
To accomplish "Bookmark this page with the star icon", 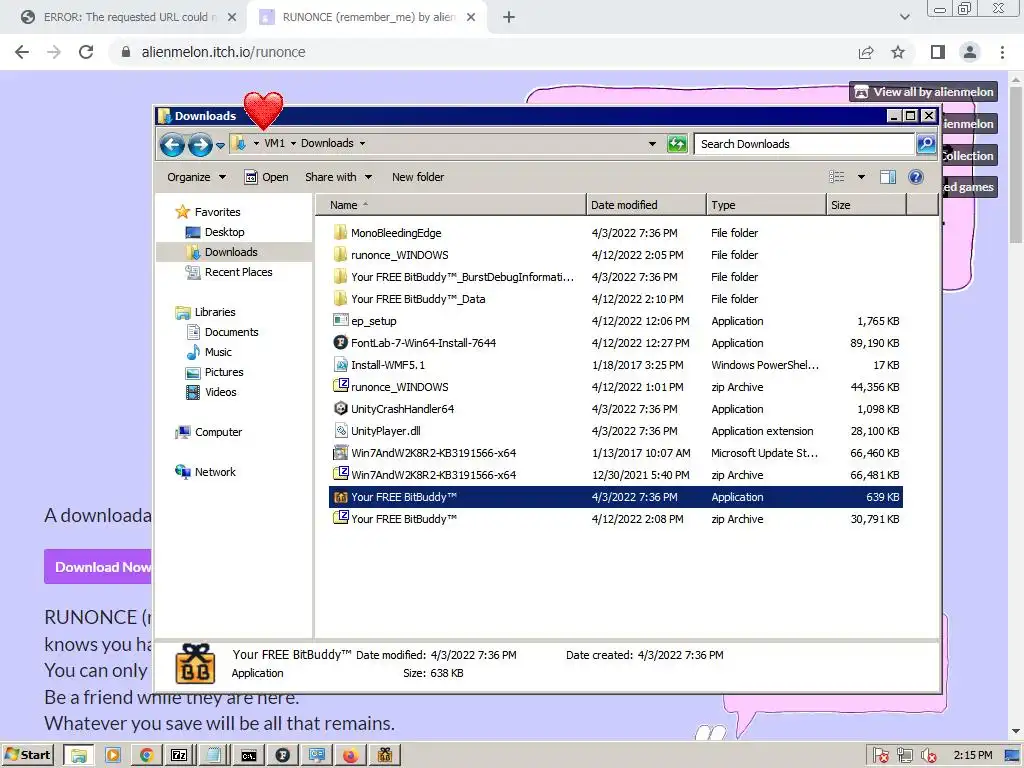I will point(898,52).
